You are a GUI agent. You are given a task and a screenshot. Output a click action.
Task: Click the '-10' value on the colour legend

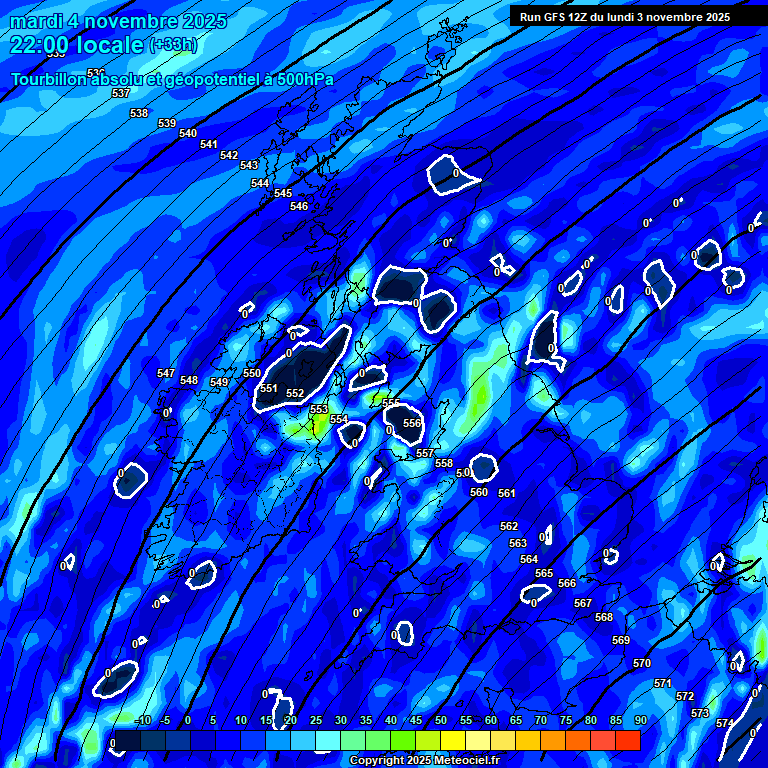[143, 720]
